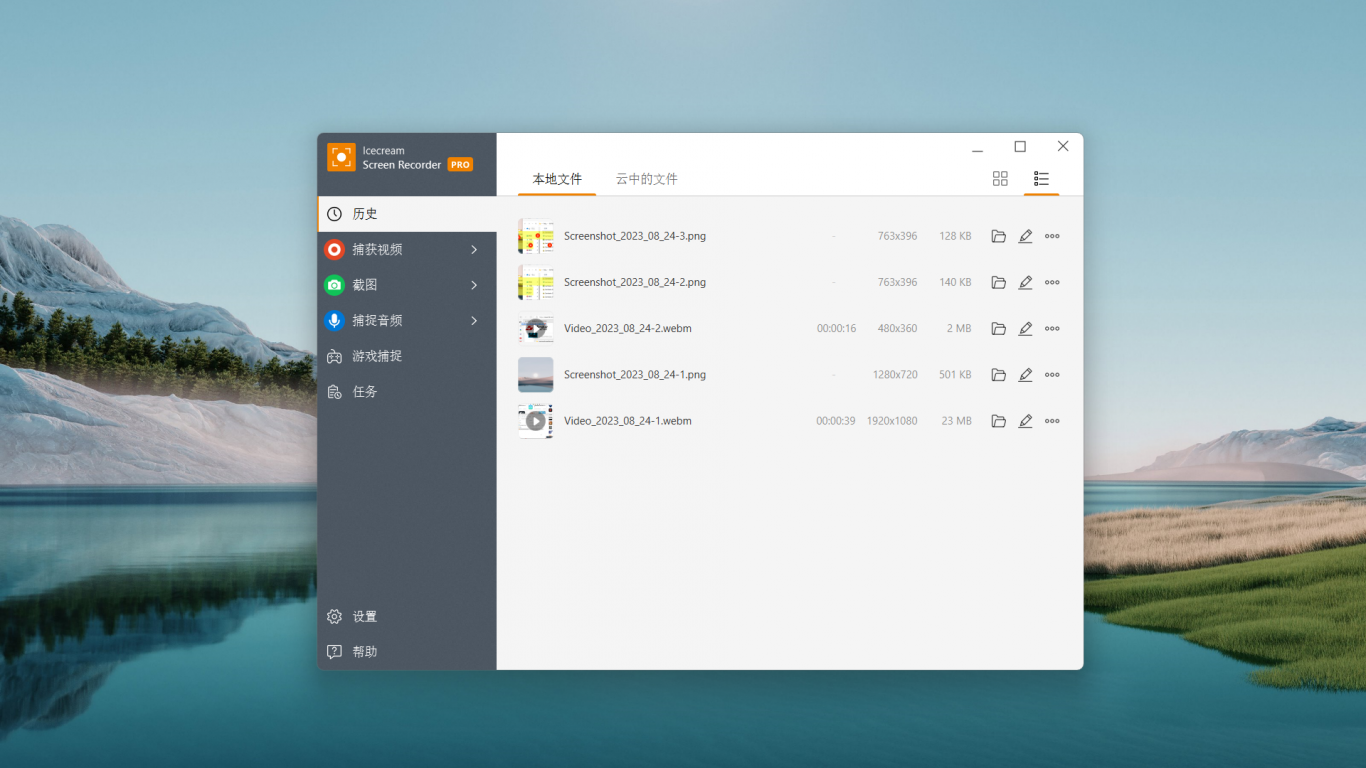Click the red capture video icon

(x=335, y=250)
